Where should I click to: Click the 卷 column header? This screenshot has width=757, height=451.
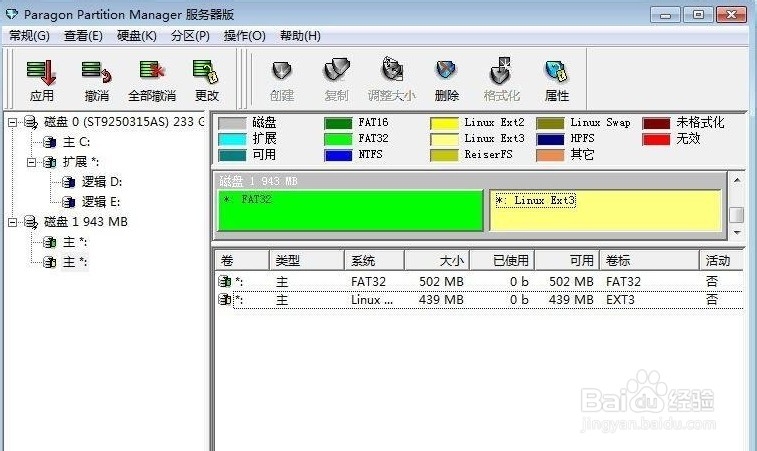click(242, 261)
